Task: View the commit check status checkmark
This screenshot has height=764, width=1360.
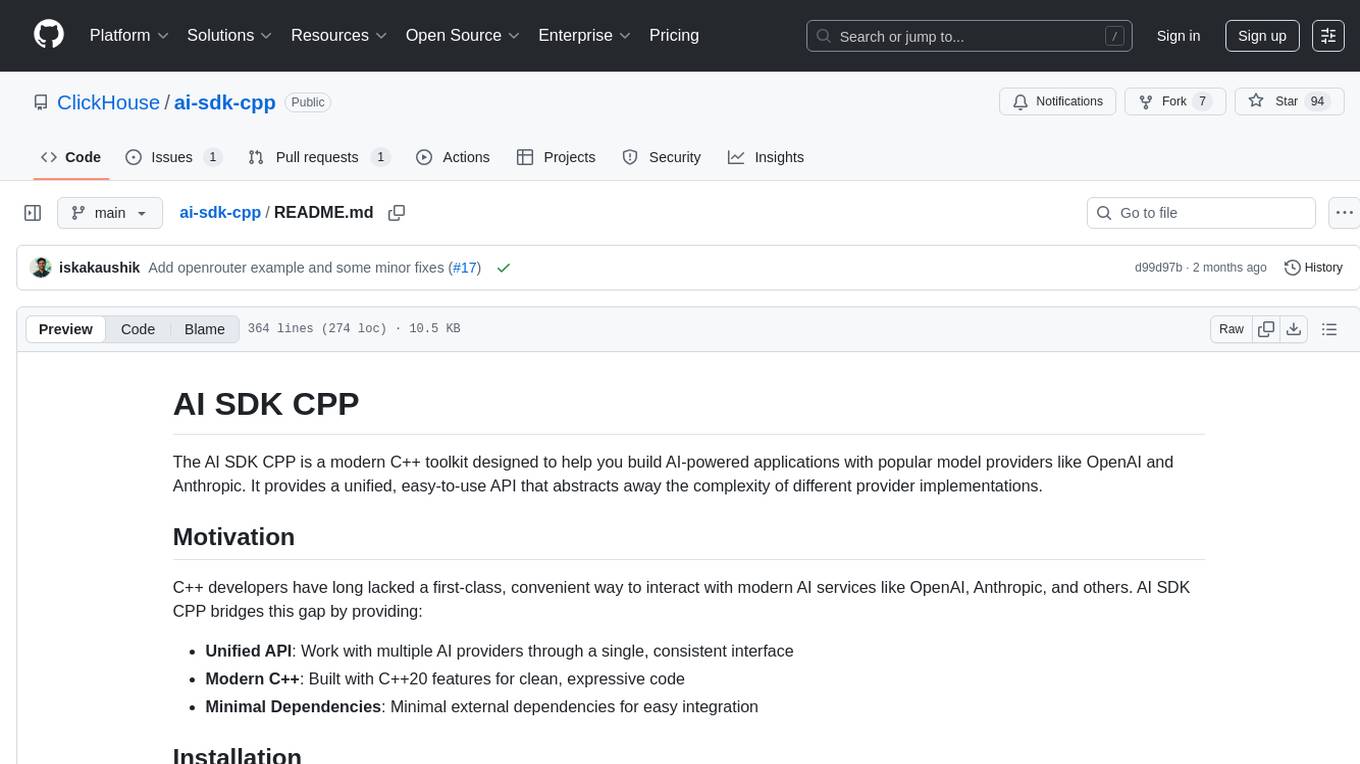Action: pyautogui.click(x=504, y=268)
